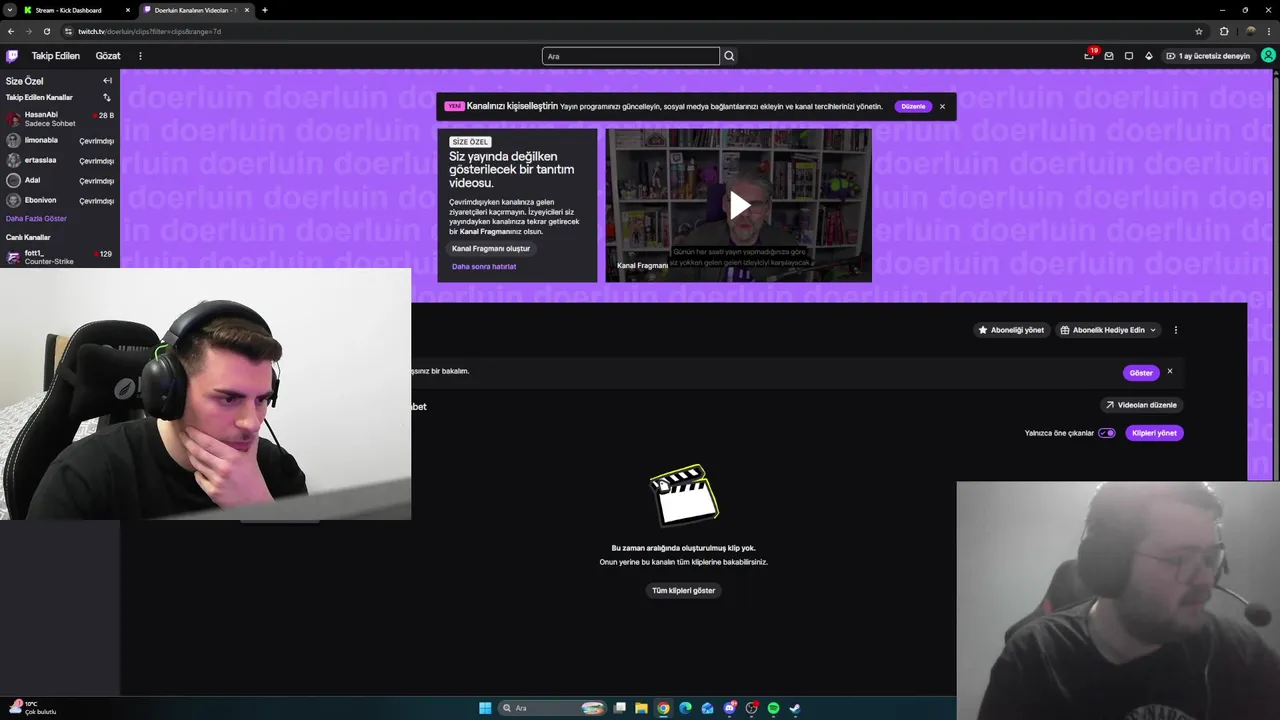Open the Ebonivon channel in sidebar

pyautogui.click(x=60, y=200)
